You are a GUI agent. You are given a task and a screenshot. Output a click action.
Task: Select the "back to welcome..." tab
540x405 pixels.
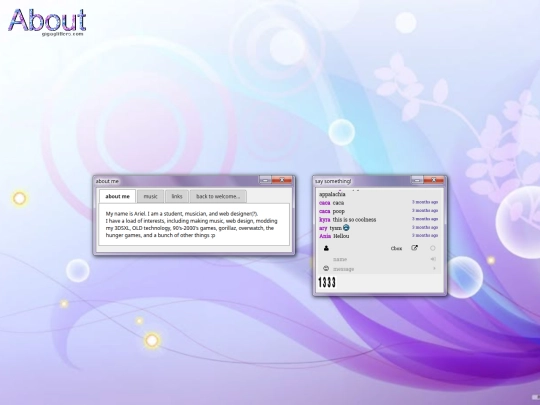tap(218, 196)
